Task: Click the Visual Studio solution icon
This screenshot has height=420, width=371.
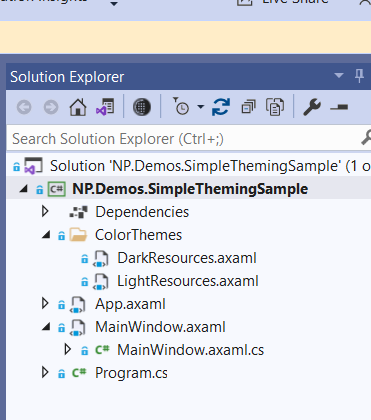Action: (x=33, y=166)
